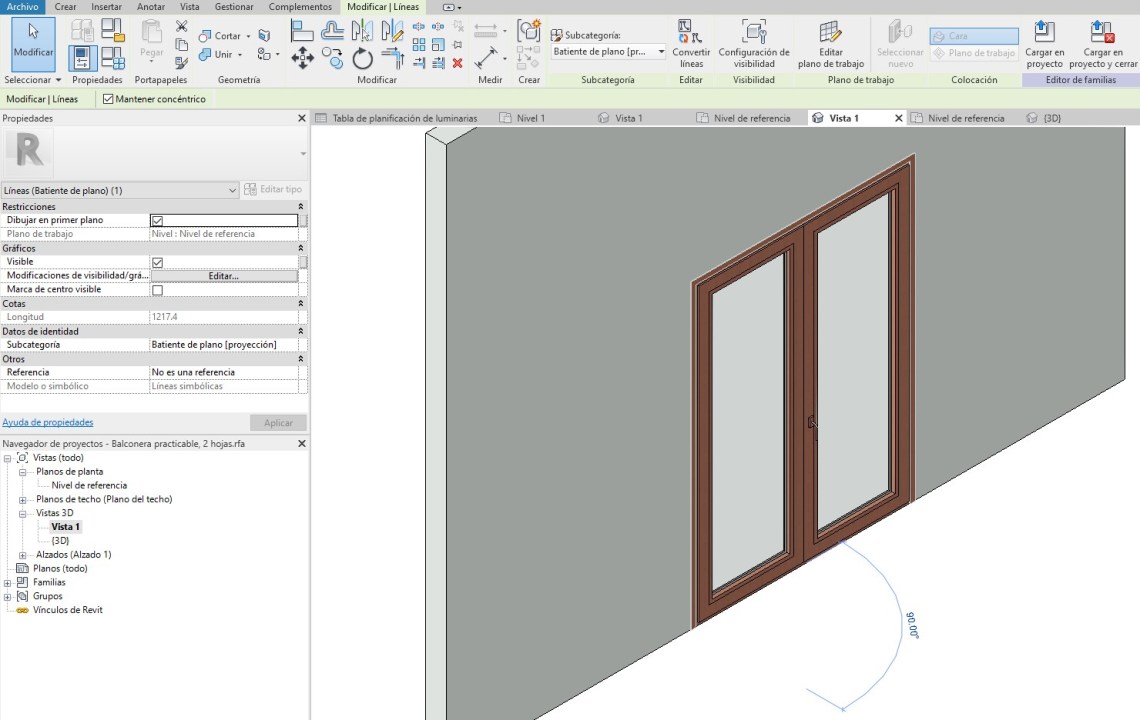
Task: Toggle the Mantener concéntrico checkbox
Action: click(109, 99)
